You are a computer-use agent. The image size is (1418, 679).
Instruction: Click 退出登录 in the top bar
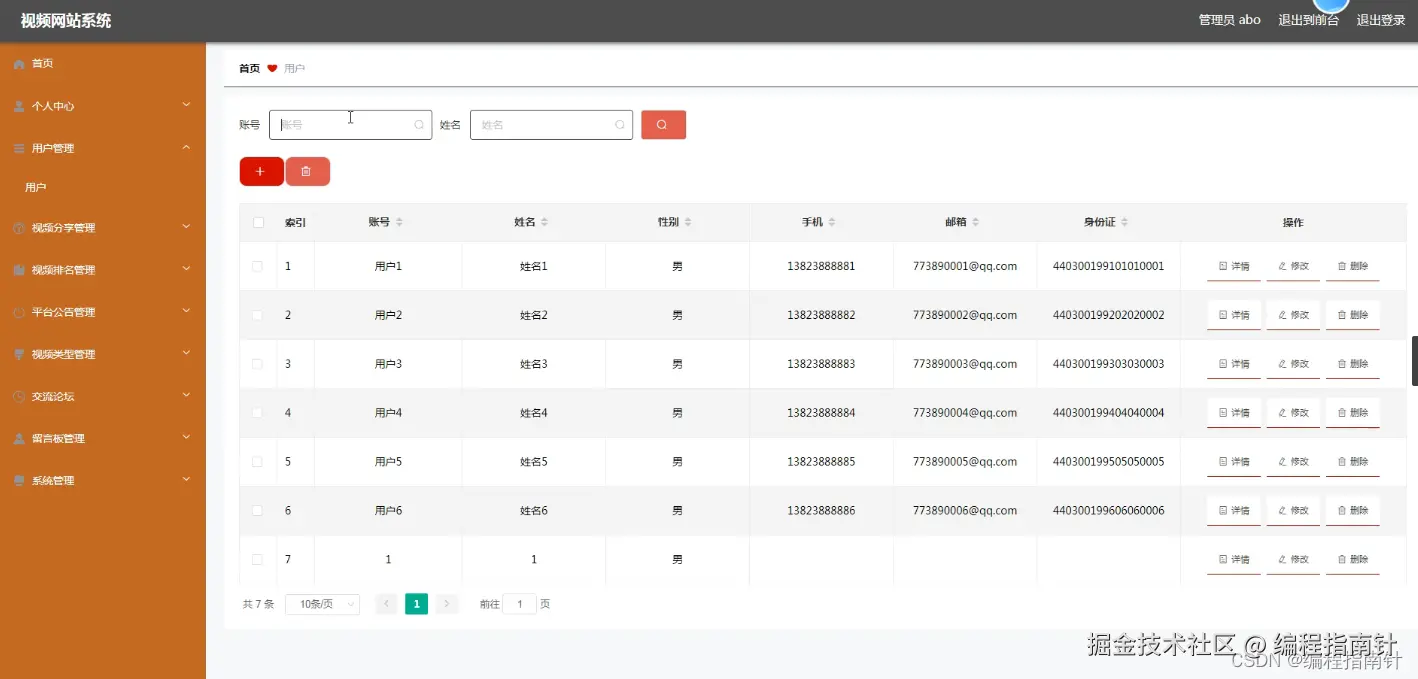tap(1381, 20)
